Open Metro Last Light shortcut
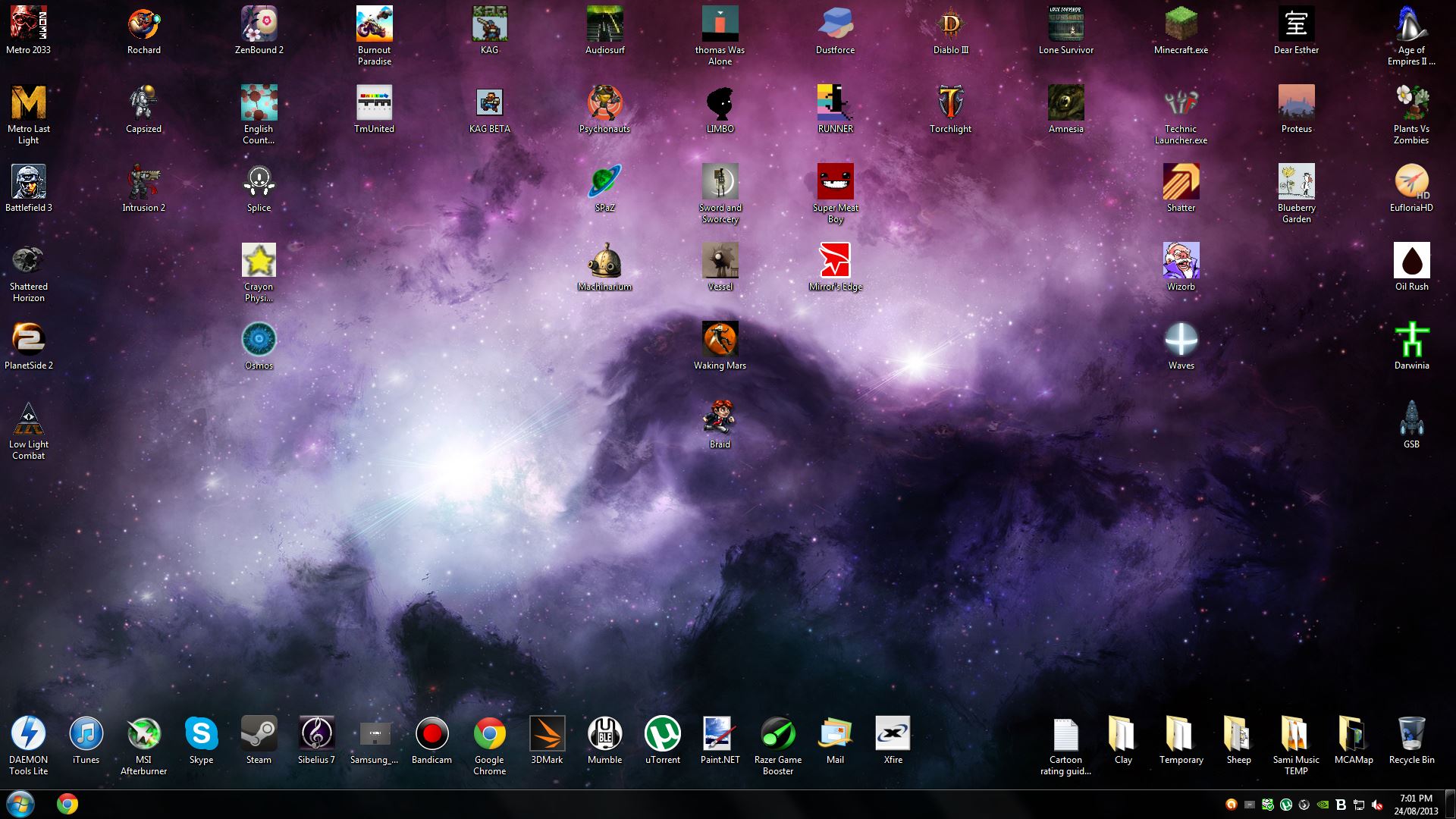 tap(29, 116)
